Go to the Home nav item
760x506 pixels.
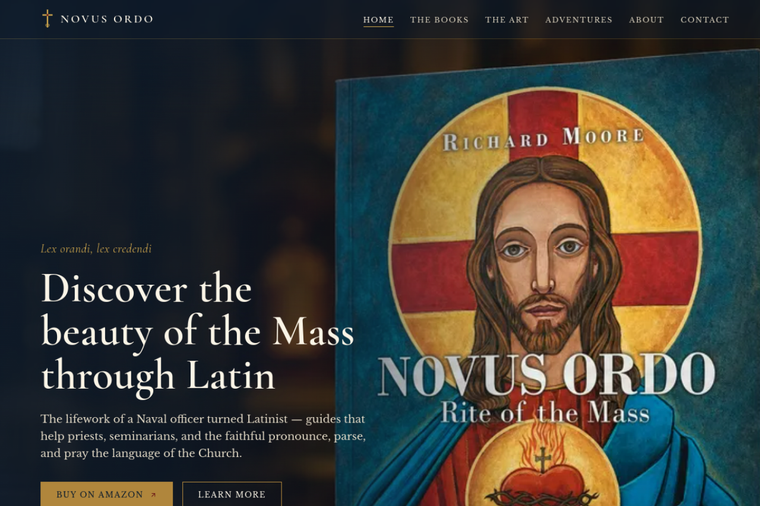click(379, 20)
